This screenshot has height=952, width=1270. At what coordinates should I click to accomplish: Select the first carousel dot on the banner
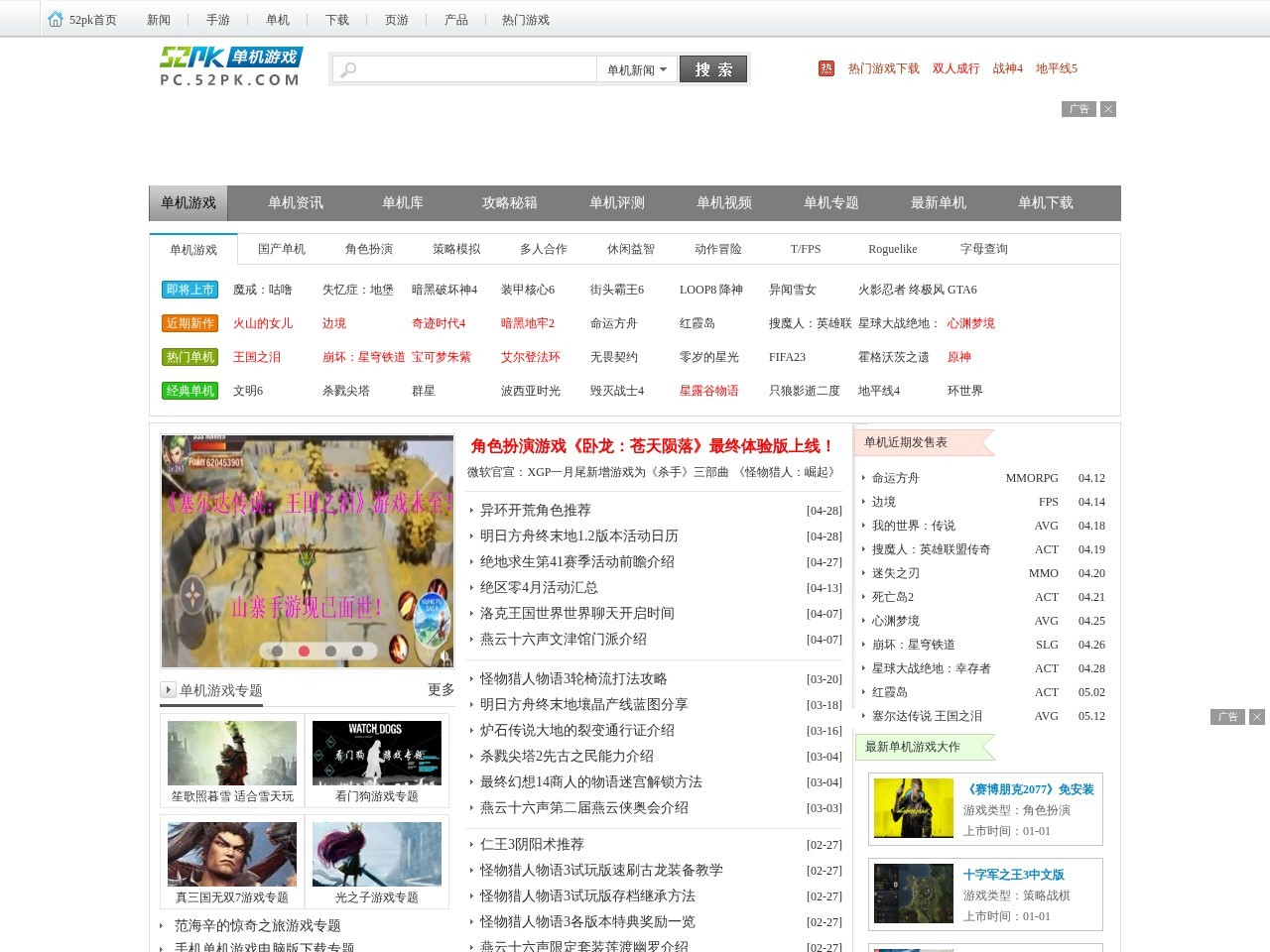click(277, 652)
